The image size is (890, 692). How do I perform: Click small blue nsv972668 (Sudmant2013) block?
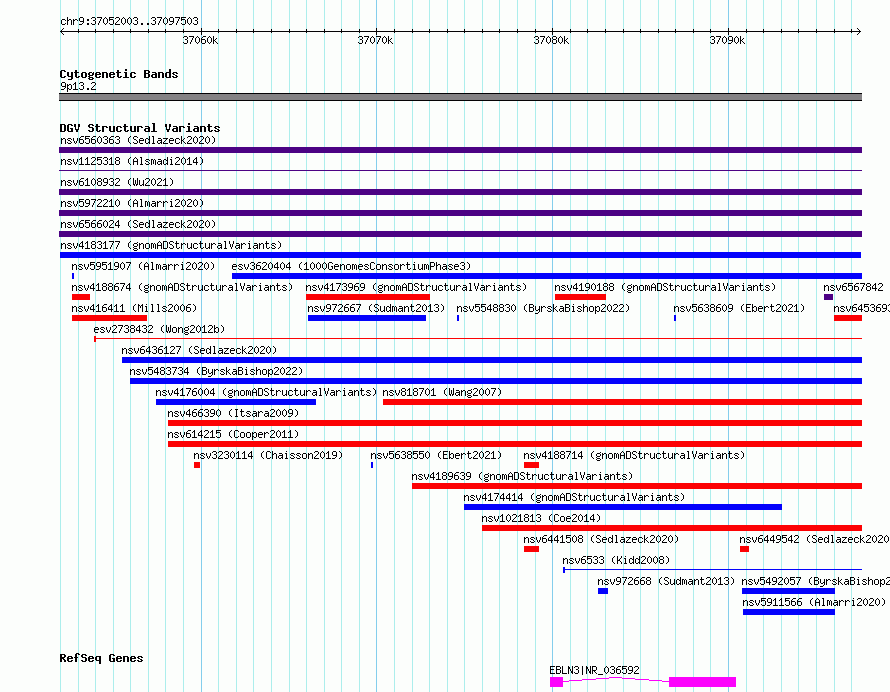603,591
